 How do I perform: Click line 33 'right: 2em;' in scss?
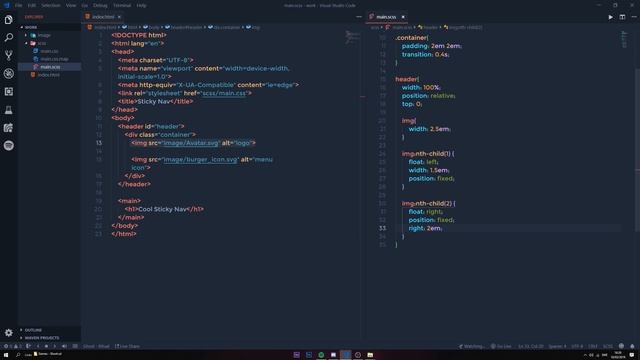coord(425,228)
